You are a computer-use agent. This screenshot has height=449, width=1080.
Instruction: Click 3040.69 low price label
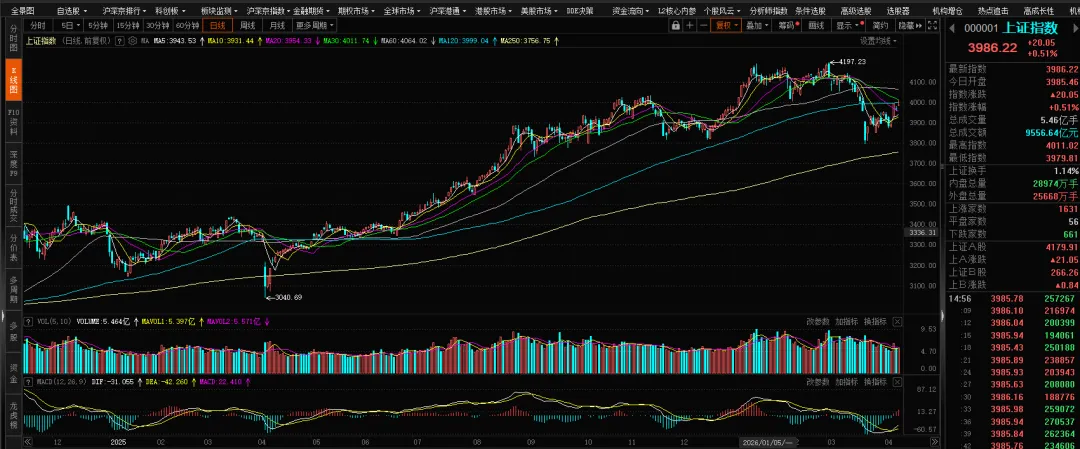(x=289, y=297)
